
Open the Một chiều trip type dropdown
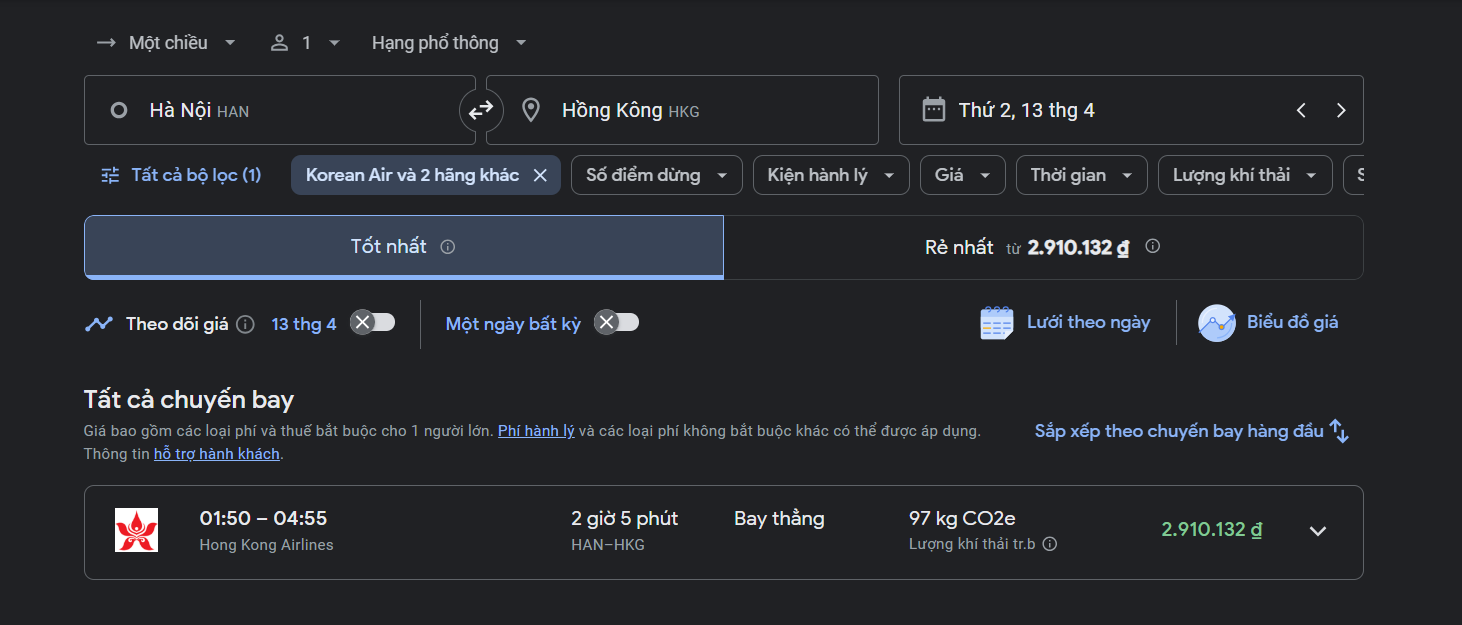click(166, 43)
